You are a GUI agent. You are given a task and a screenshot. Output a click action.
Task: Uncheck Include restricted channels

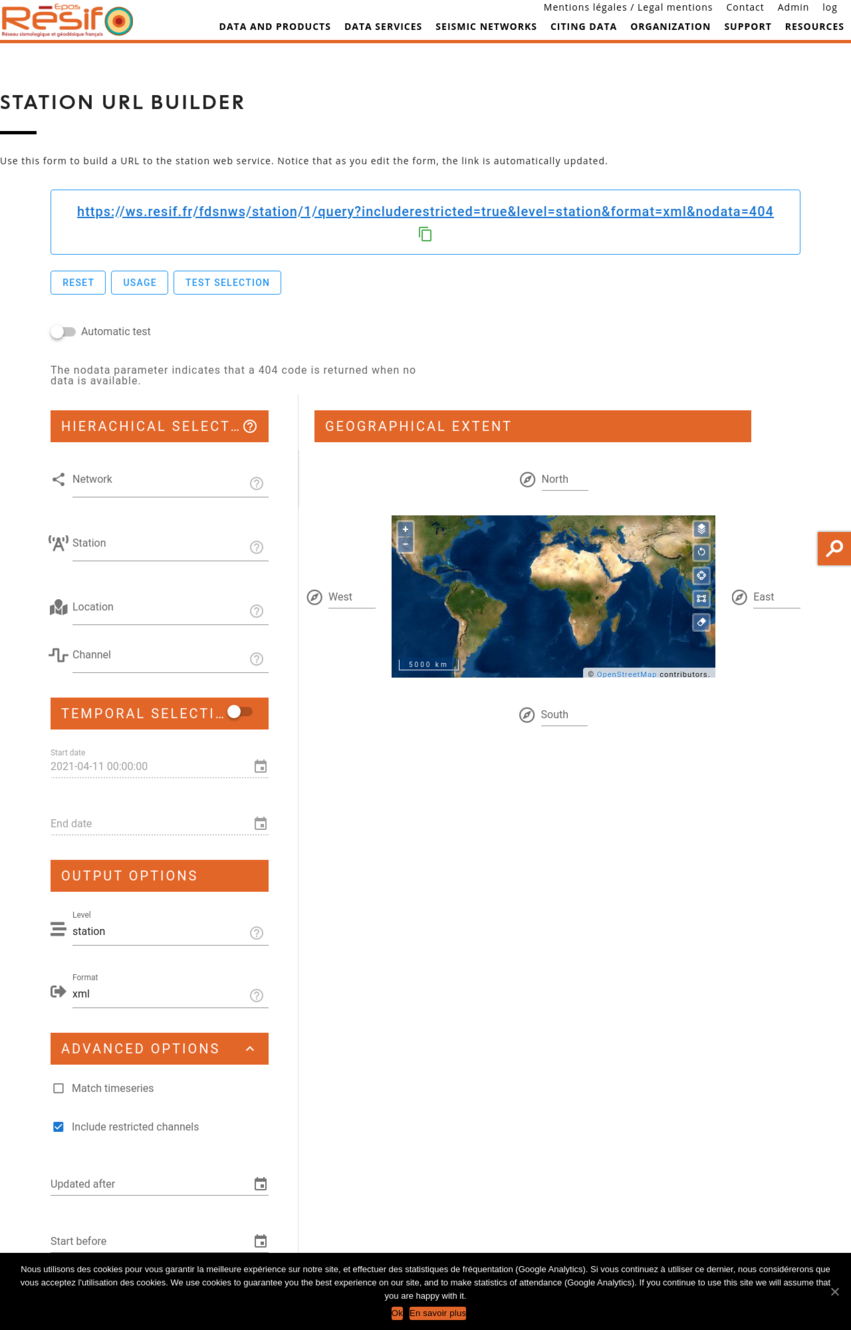click(x=58, y=1127)
